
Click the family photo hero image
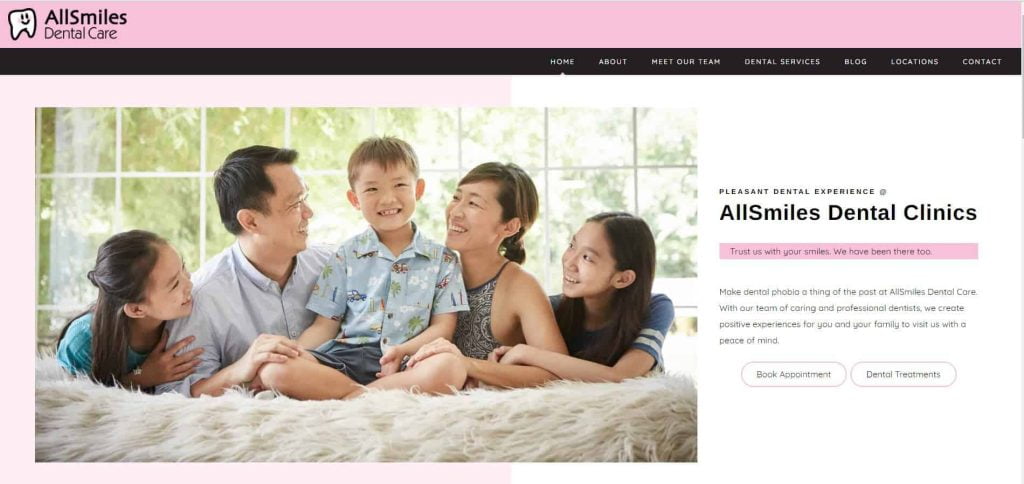click(366, 285)
